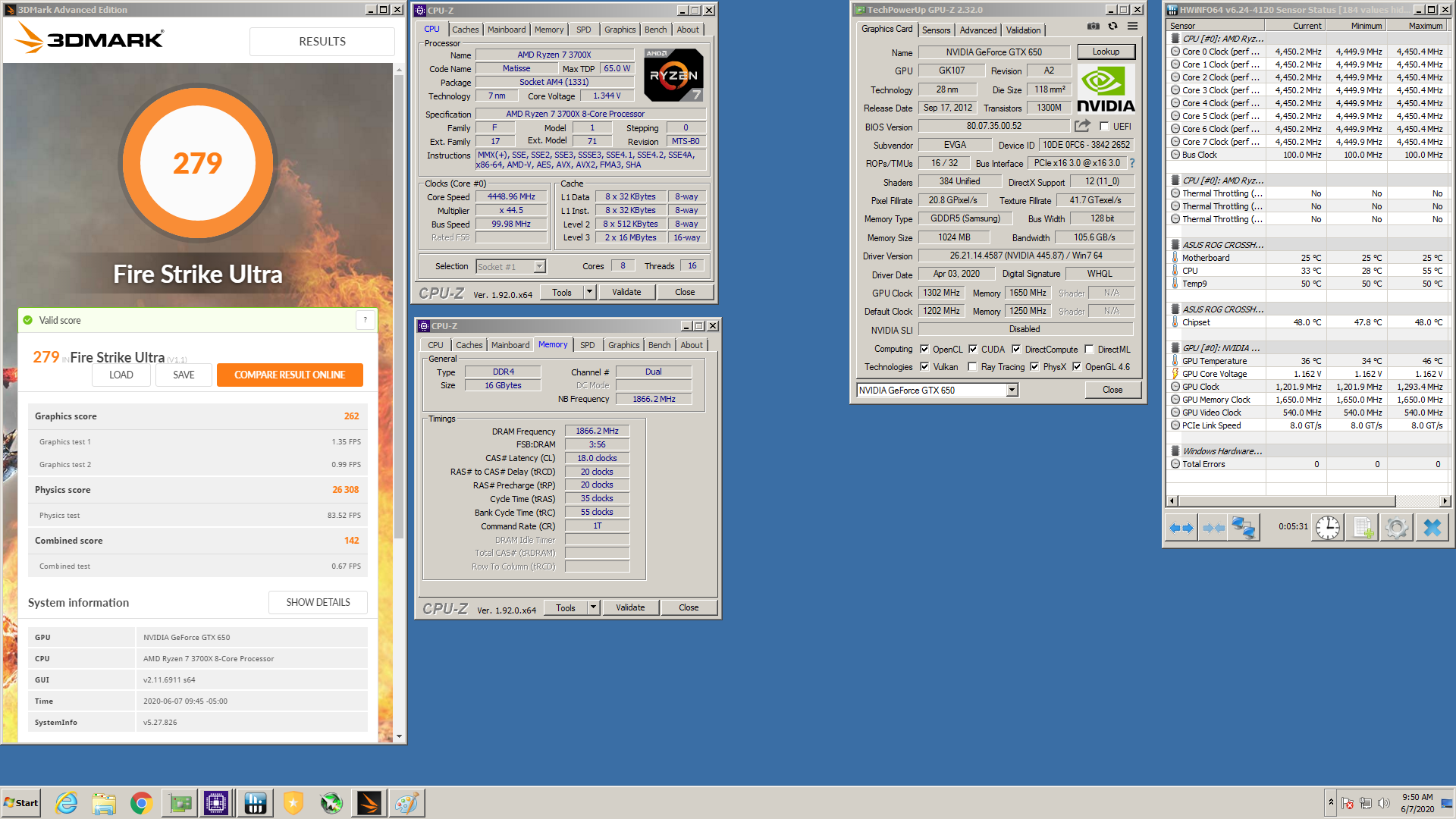Click the GPU-Z refresh icon
Image resolution: width=1456 pixels, height=819 pixels.
1112,27
